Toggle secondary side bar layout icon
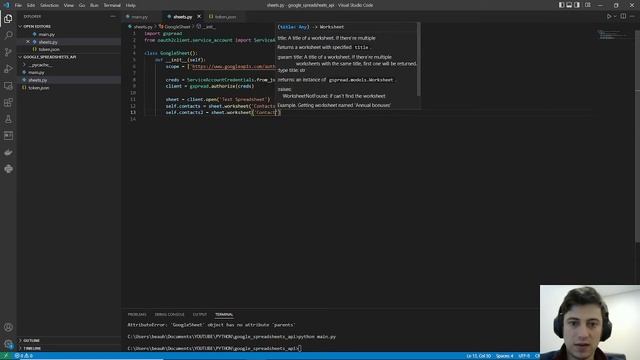Screen dimensions: 640x360 (577, 5)
